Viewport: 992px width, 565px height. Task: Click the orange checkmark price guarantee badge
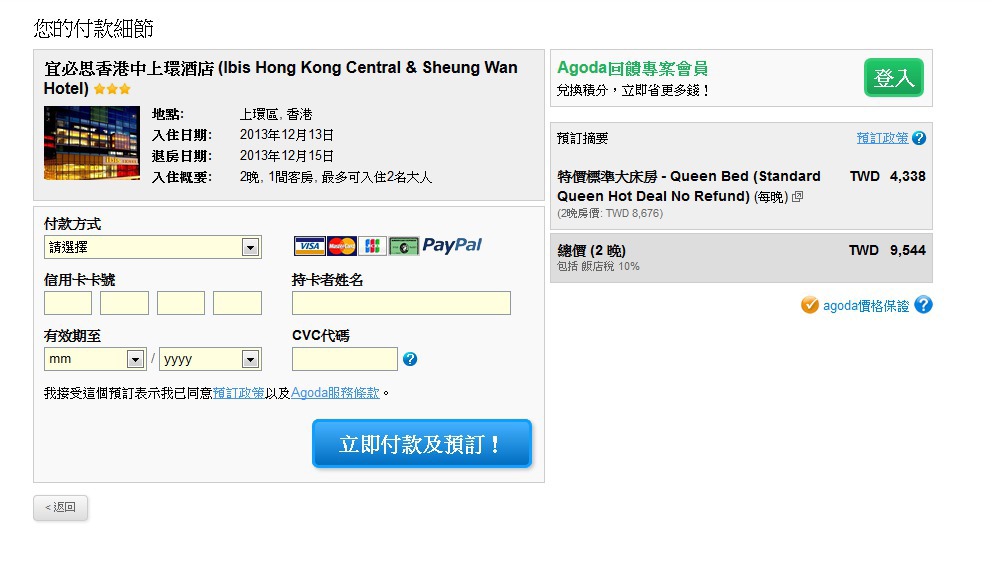click(x=810, y=305)
